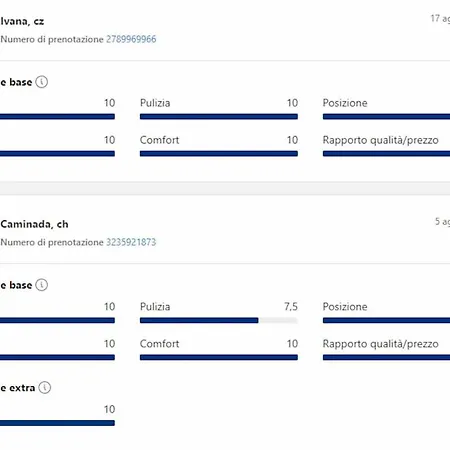This screenshot has height=450, width=450.
Task: Click info icon beside base heading in Ivana's review
Action: click(x=42, y=82)
